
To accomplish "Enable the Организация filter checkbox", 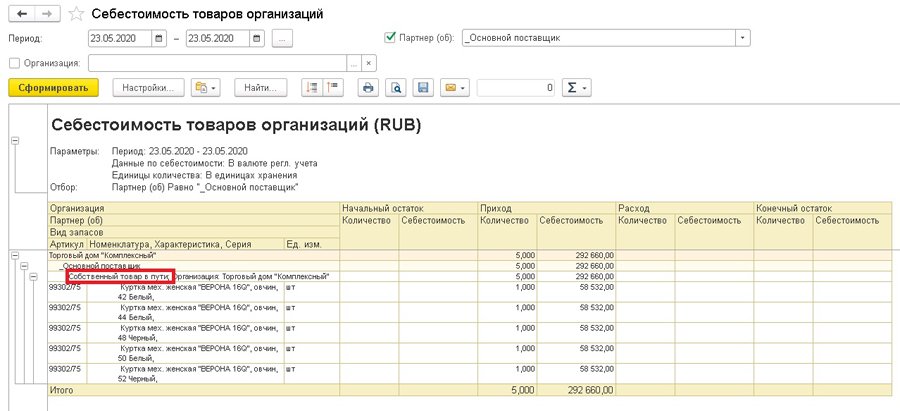I will coord(14,63).
